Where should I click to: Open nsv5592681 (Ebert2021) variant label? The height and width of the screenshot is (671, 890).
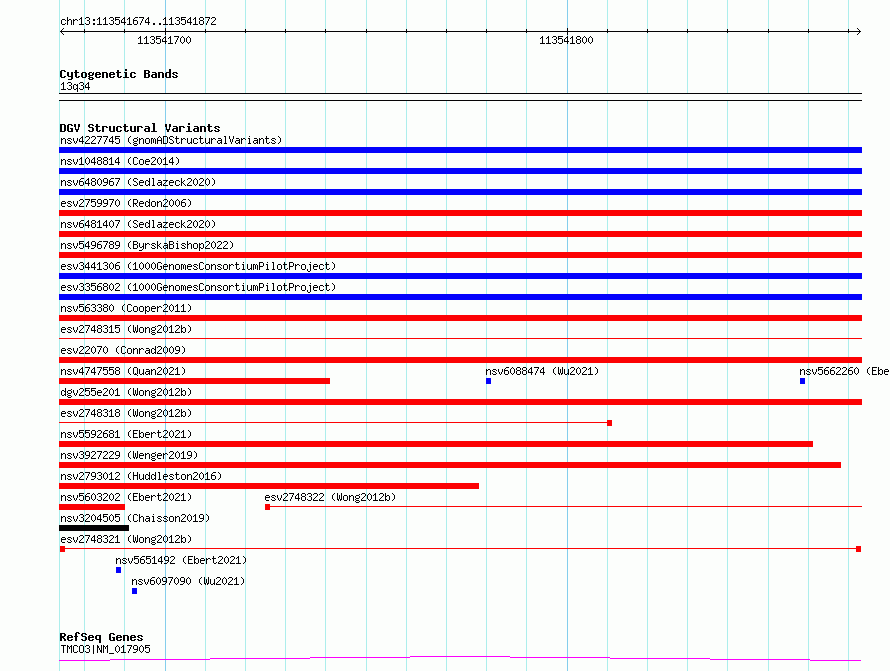click(126, 434)
